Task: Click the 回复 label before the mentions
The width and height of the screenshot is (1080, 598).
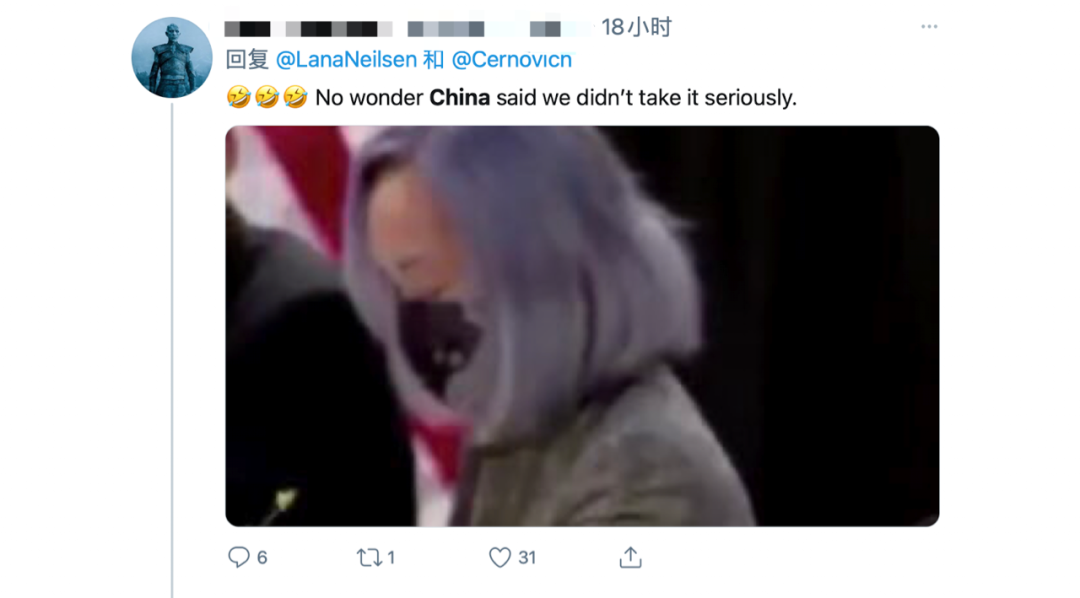Action: (247, 60)
